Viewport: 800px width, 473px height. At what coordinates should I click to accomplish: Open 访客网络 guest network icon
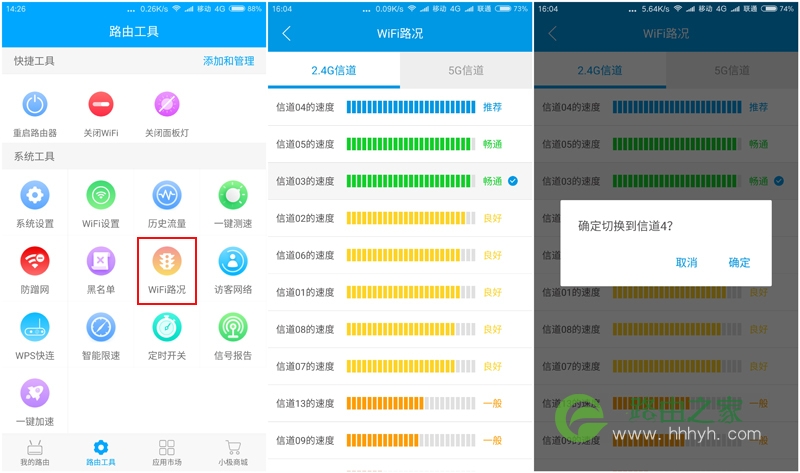click(x=233, y=261)
